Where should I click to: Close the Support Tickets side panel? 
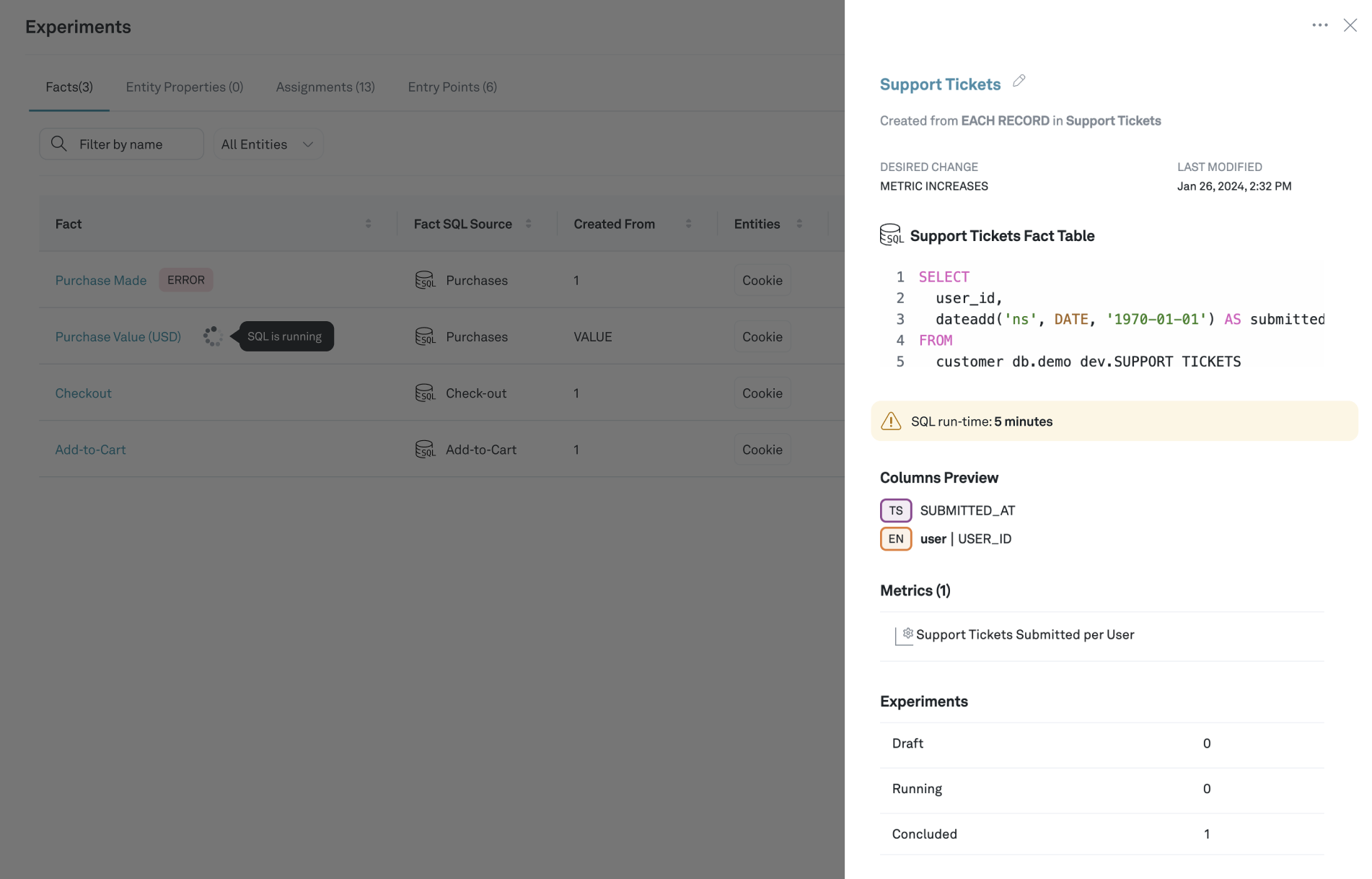coord(1350,25)
